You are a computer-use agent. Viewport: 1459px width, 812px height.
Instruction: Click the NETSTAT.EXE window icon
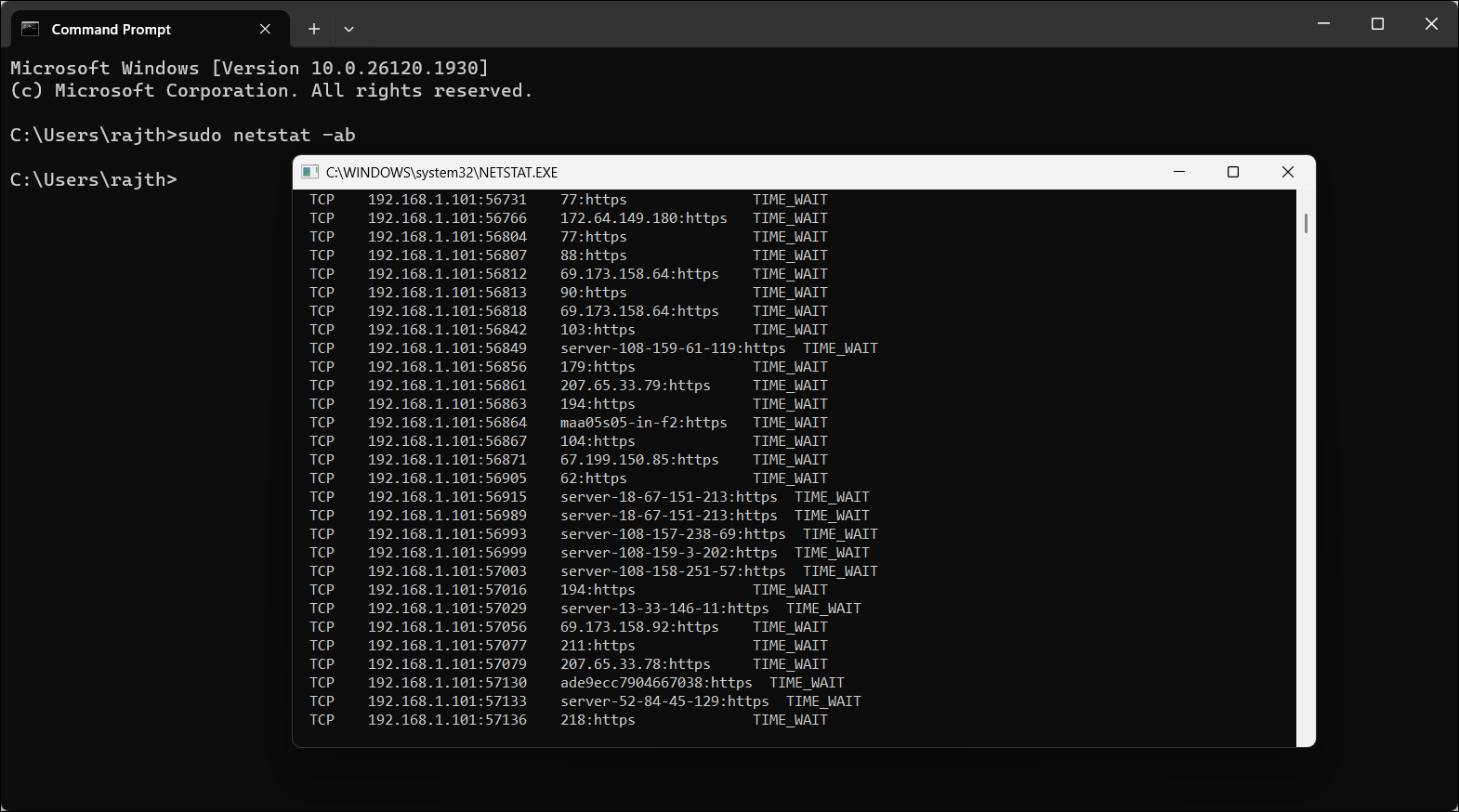[x=310, y=172]
